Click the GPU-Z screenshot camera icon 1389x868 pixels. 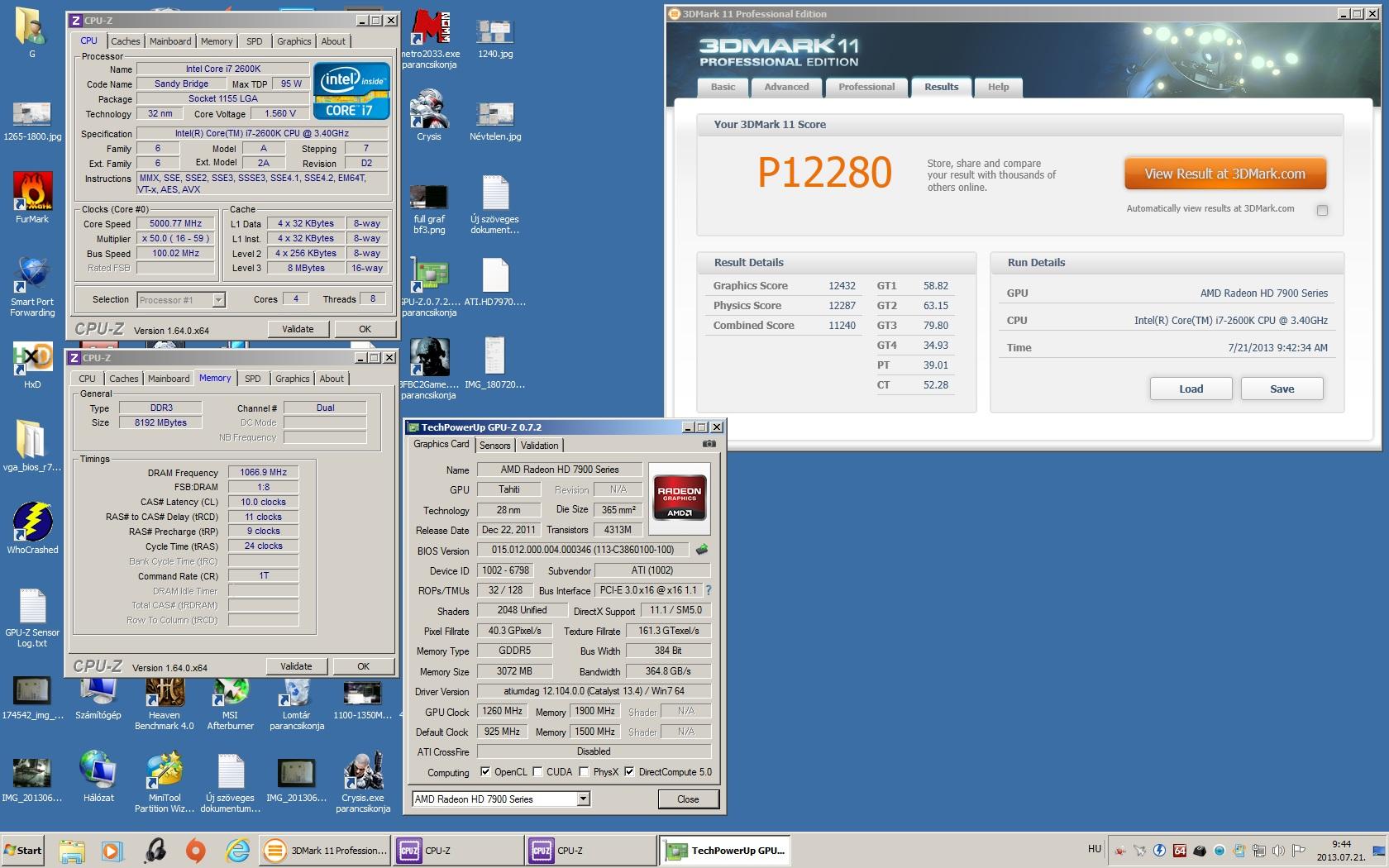[x=709, y=444]
